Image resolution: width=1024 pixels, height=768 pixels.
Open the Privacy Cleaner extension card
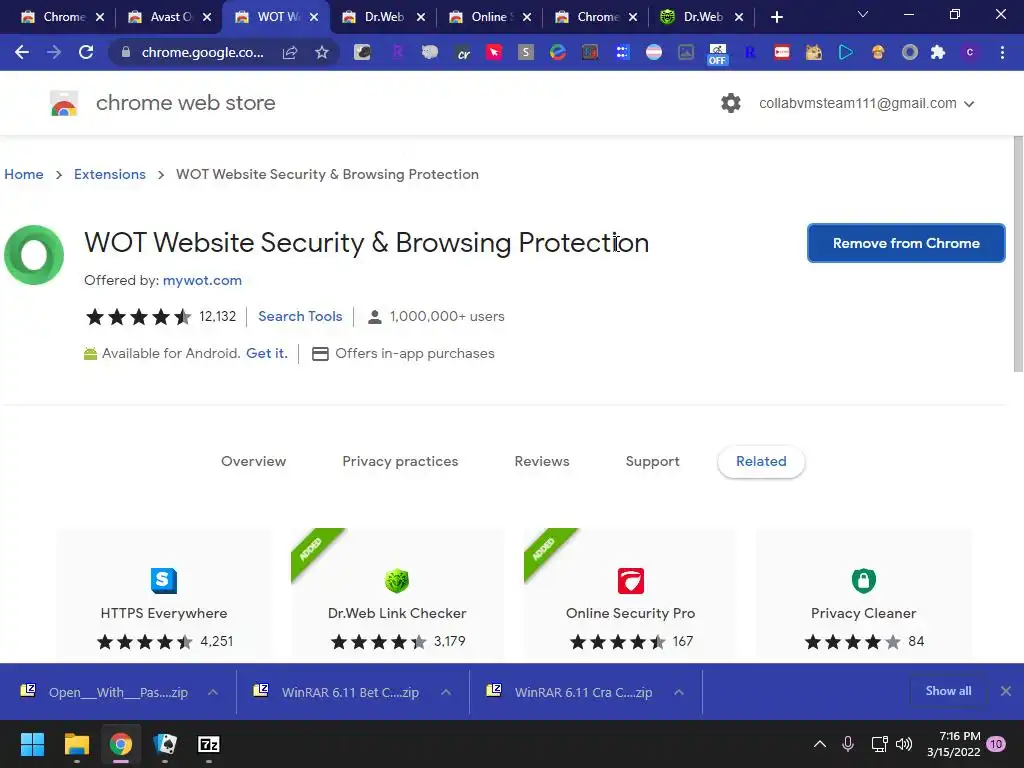[863, 594]
